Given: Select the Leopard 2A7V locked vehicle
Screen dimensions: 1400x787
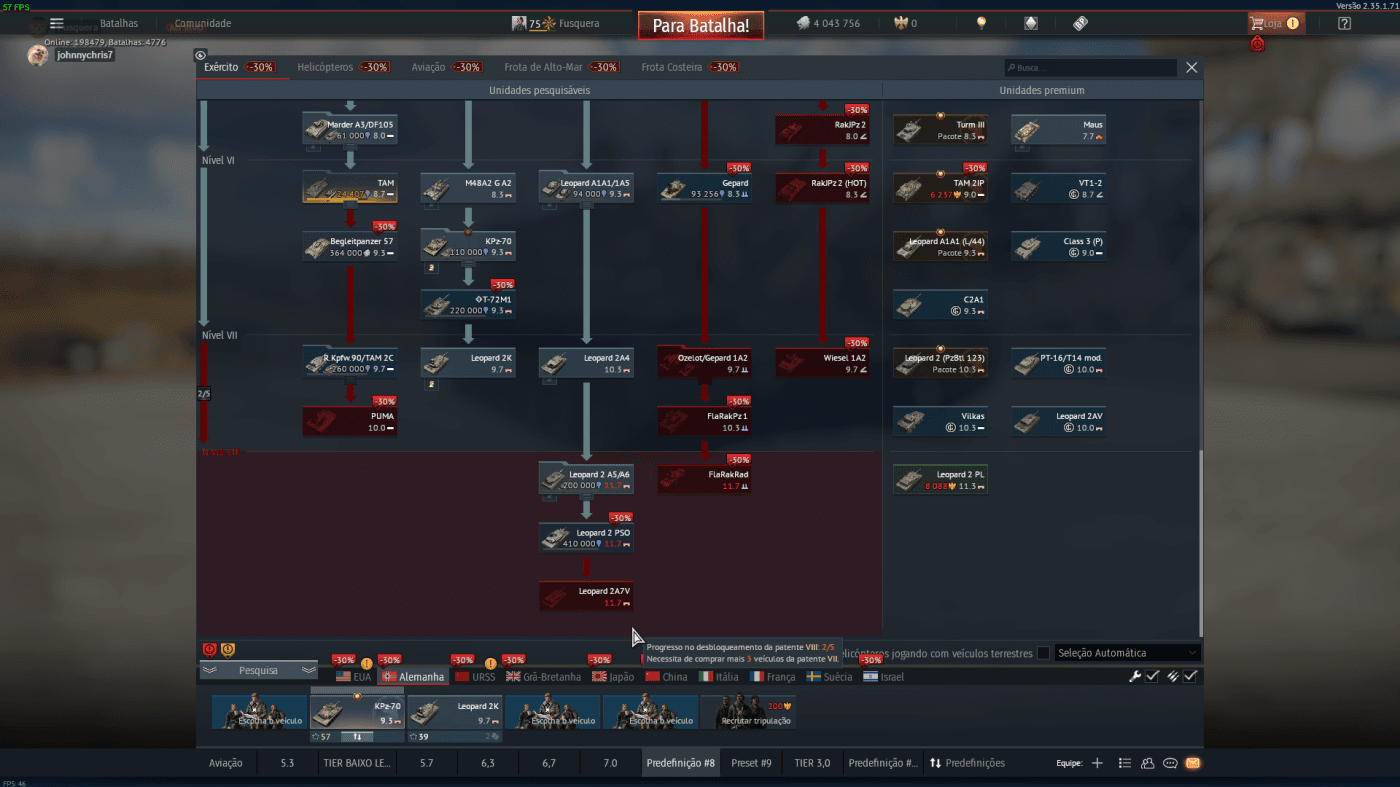Looking at the screenshot, I should (586, 596).
